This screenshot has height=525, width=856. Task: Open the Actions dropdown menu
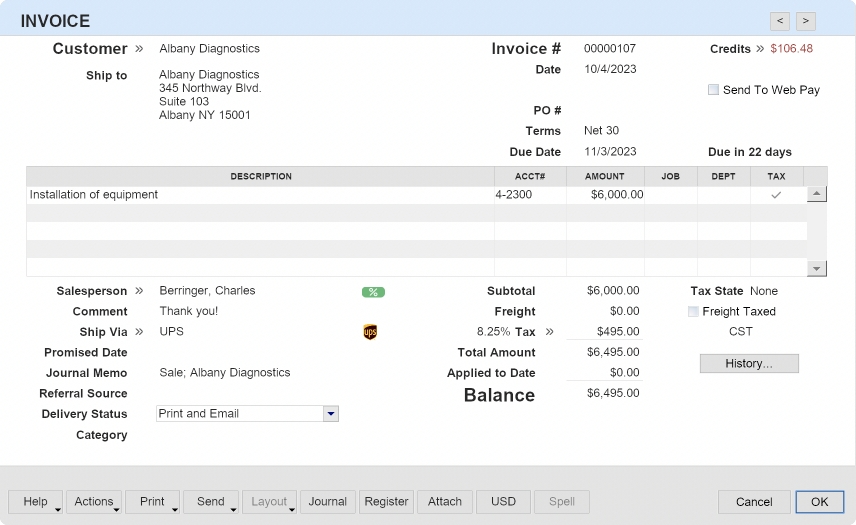(94, 502)
